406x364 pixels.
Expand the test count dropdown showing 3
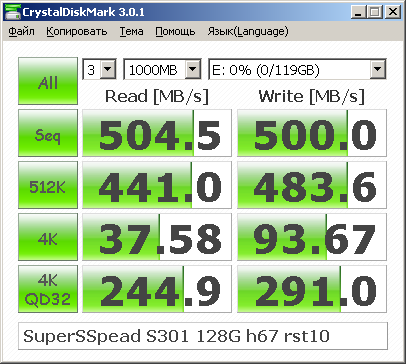[x=107, y=69]
